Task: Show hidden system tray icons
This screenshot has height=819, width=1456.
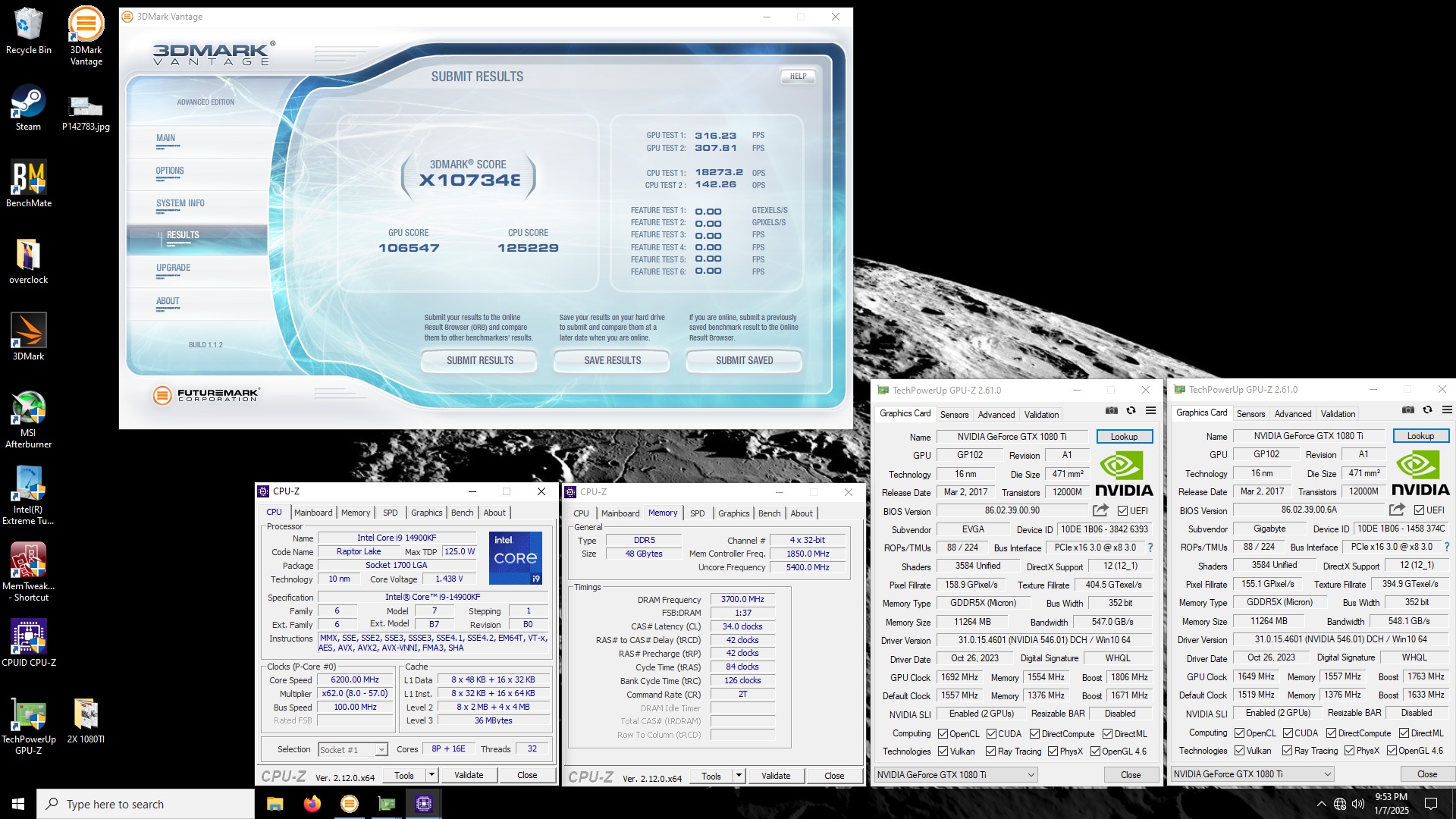Action: click(1321, 804)
